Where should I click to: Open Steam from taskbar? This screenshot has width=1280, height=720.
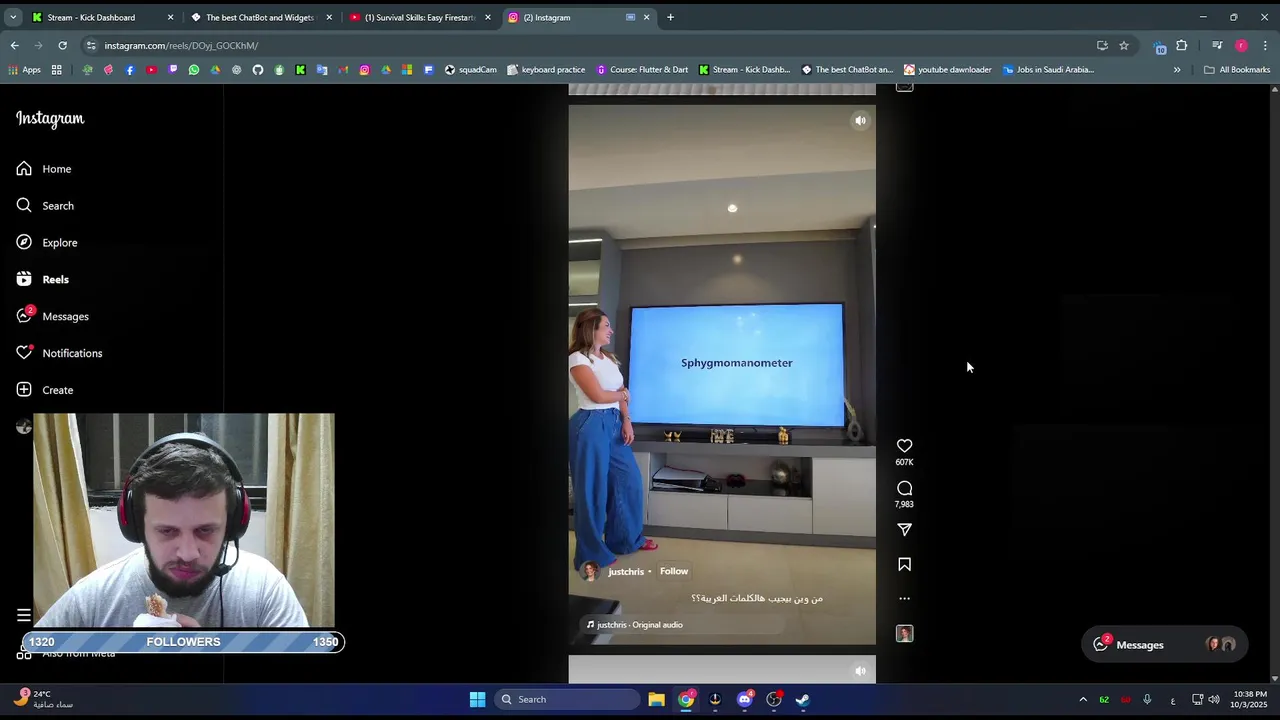click(x=803, y=699)
